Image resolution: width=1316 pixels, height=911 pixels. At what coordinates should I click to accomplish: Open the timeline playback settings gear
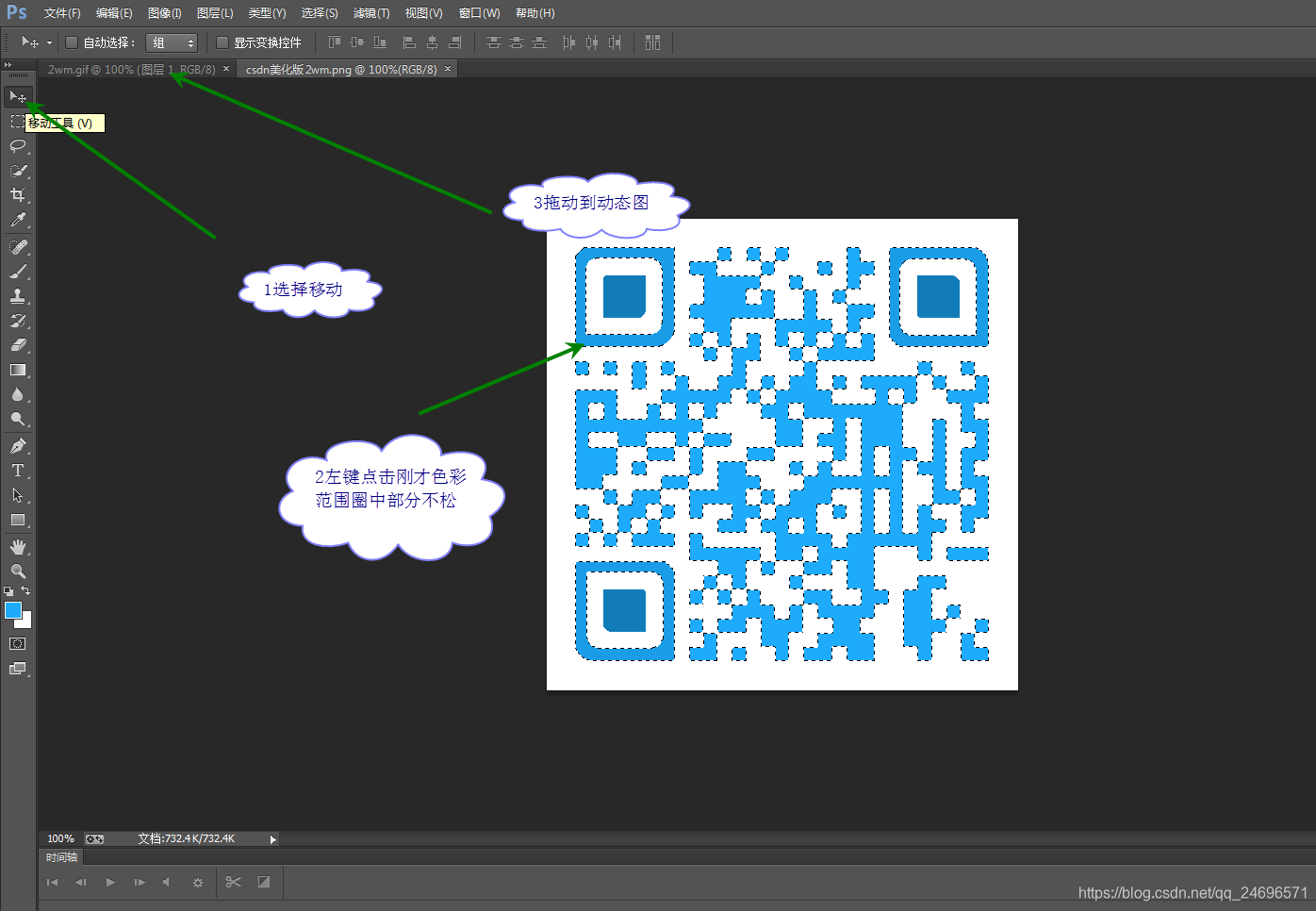tap(197, 883)
